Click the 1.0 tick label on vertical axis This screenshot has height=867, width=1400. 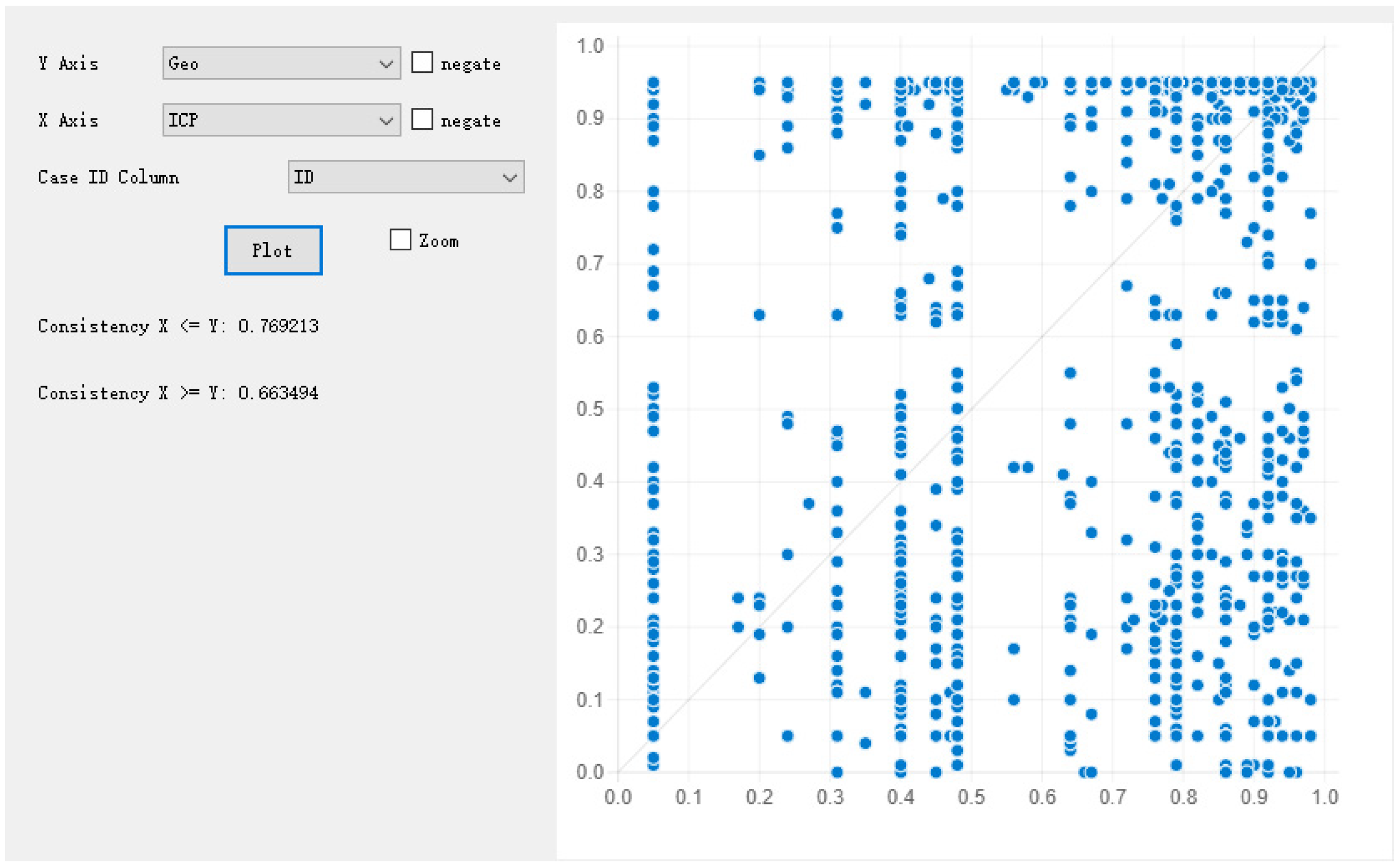pyautogui.click(x=590, y=46)
